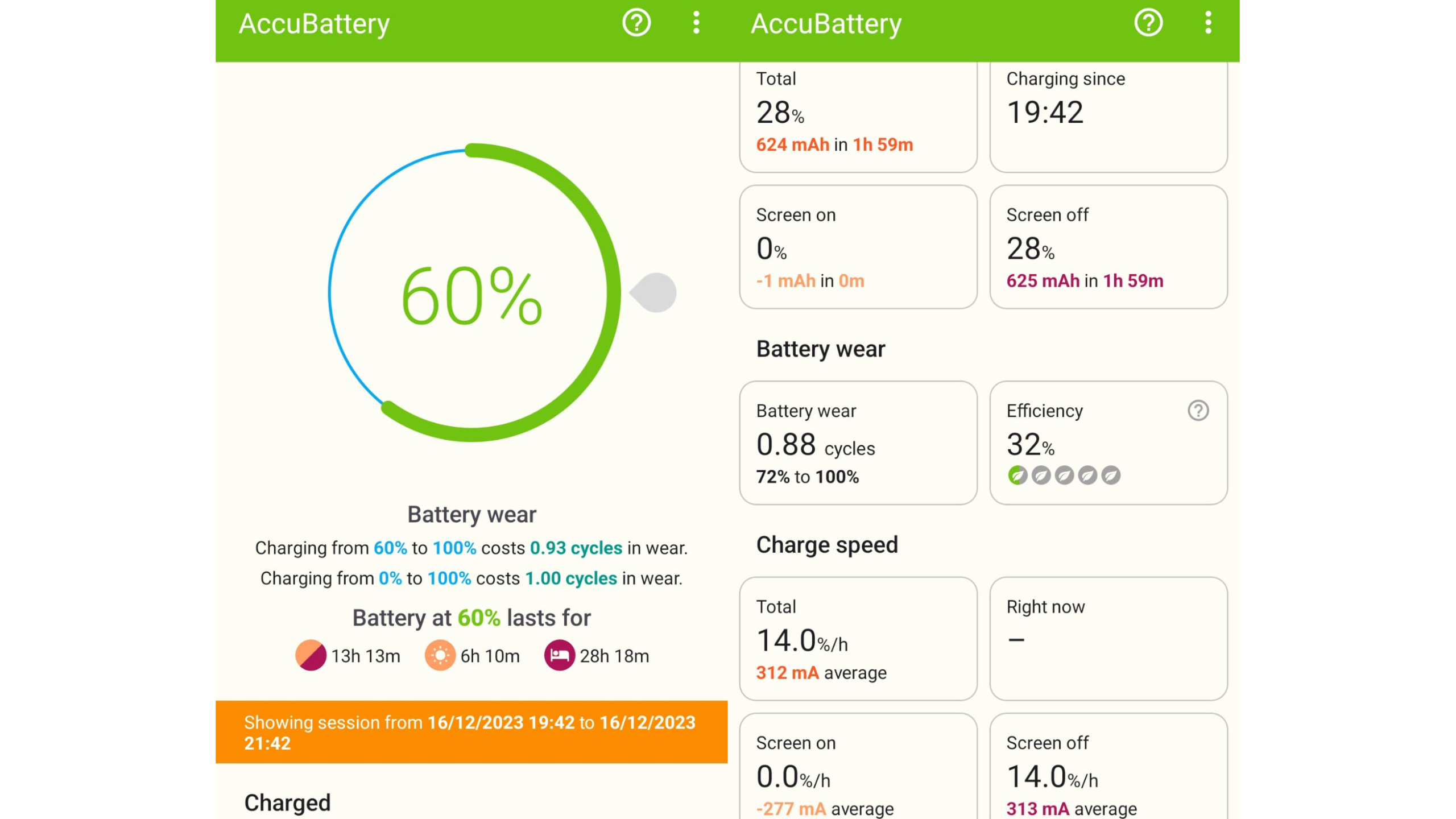Viewport: 1456px width, 819px height.
Task: Tap the last gray efficiency leaf icon
Action: [x=1110, y=475]
